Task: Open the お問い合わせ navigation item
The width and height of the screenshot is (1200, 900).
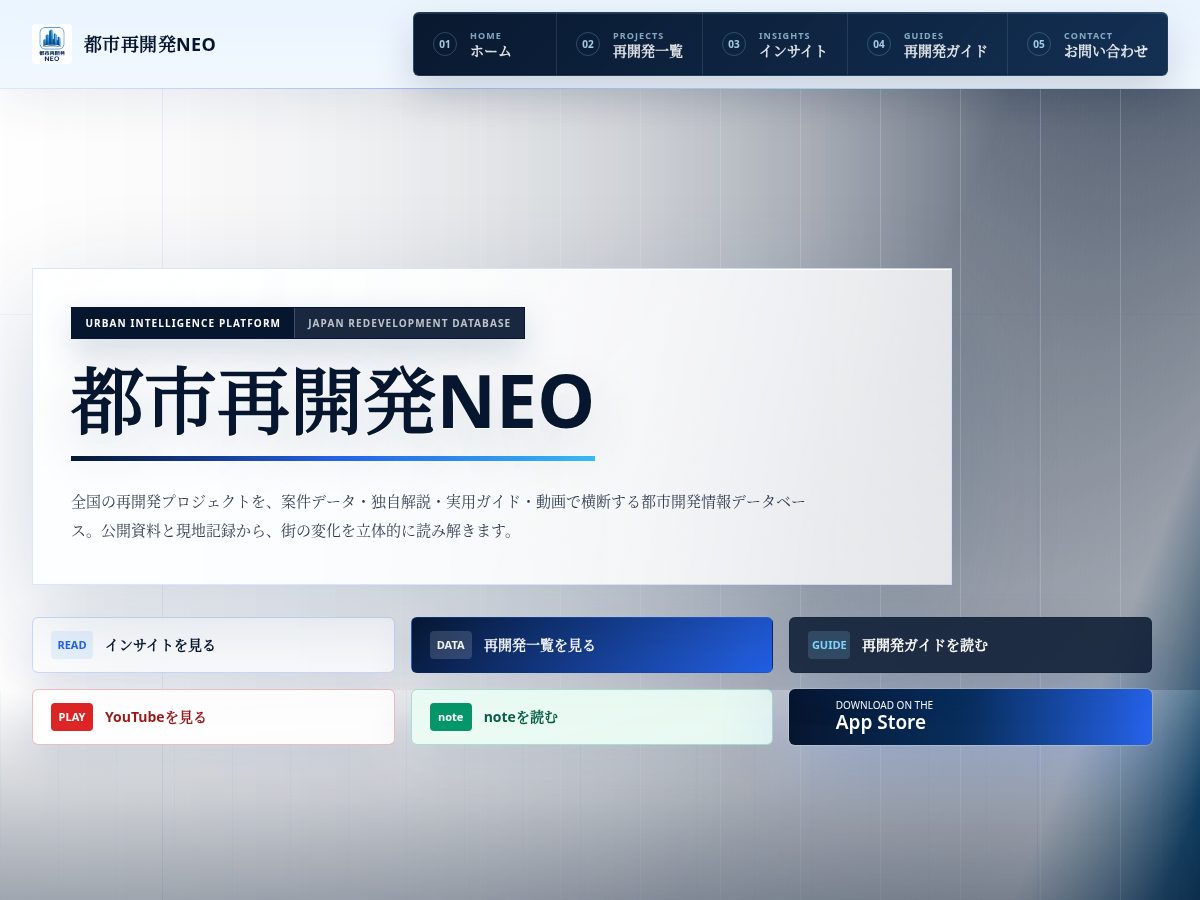Action: click(1087, 44)
